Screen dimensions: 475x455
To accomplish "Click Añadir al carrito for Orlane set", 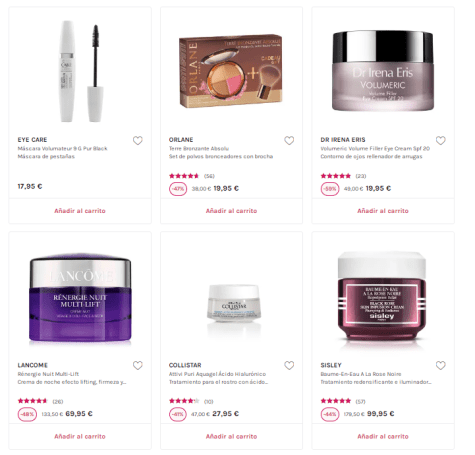I will coord(231,211).
